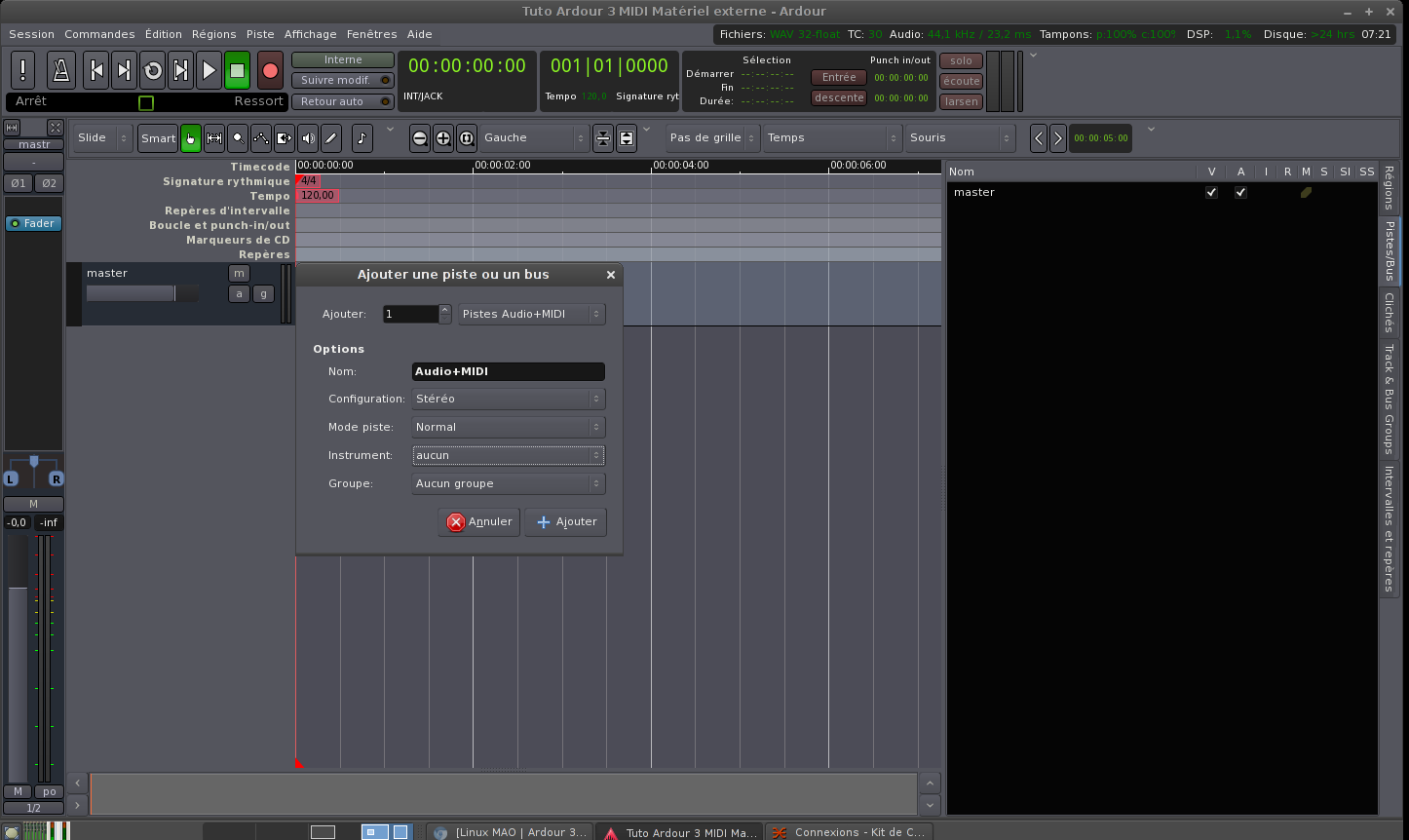
Task: Click the Annuler cancel button
Action: point(479,522)
